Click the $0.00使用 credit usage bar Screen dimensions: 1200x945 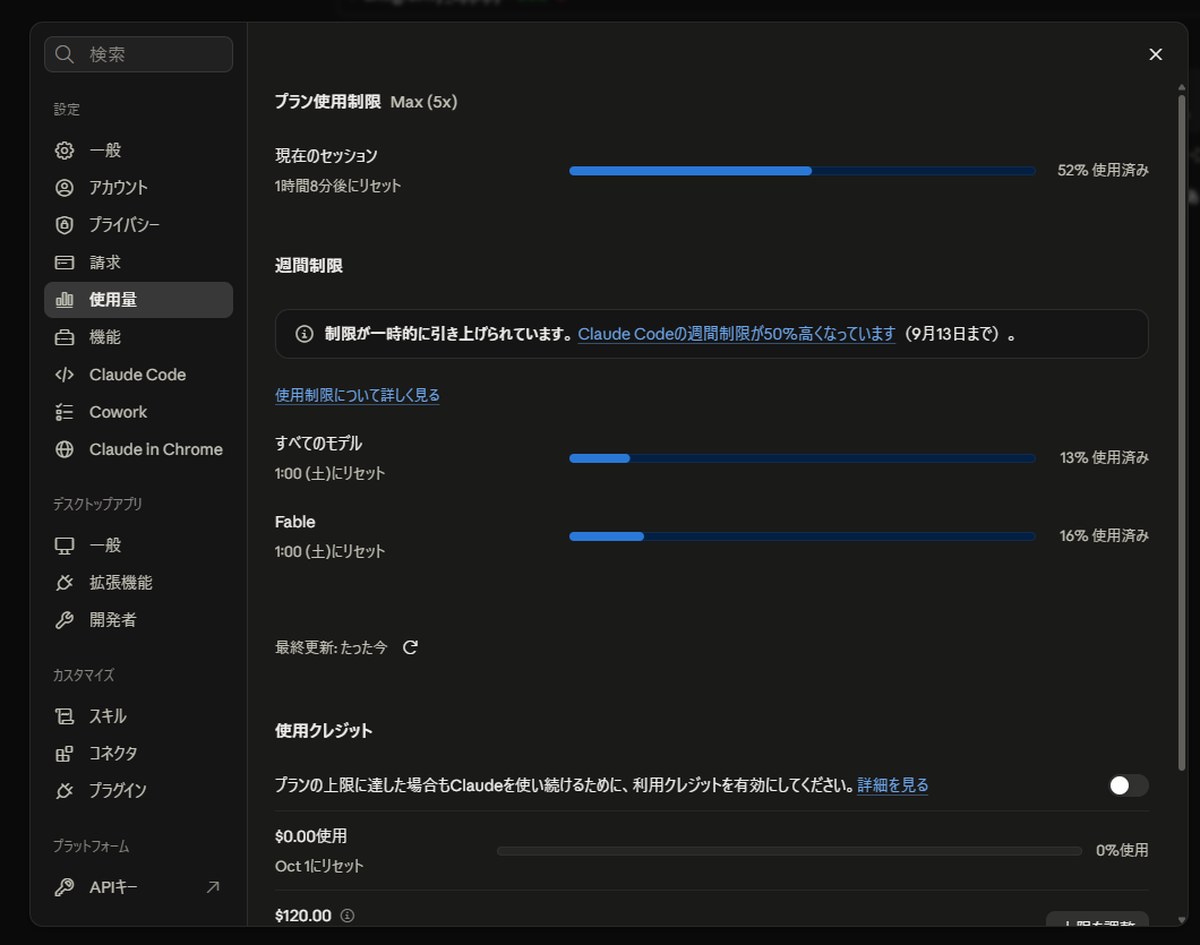[789, 851]
